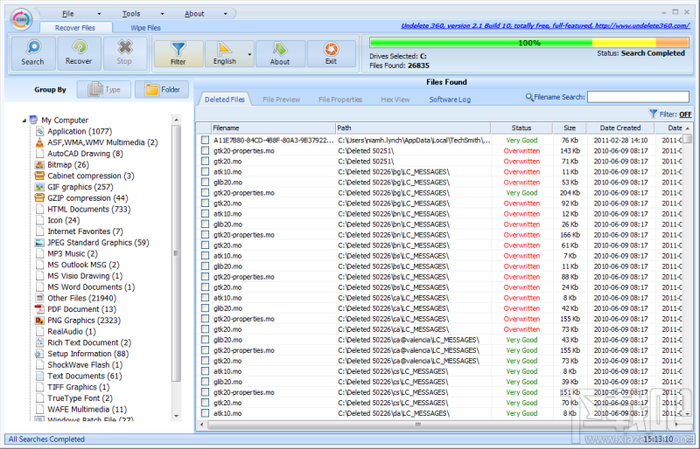Click the Search toolbar button
700x449 pixels.
coord(32,53)
